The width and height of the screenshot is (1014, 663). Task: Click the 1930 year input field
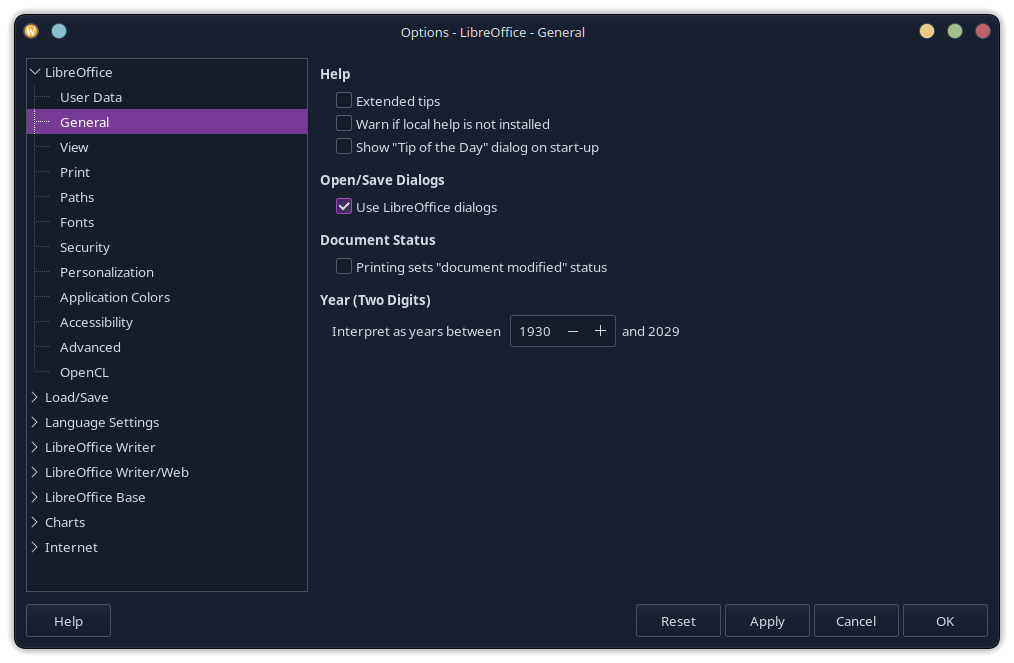pos(535,331)
